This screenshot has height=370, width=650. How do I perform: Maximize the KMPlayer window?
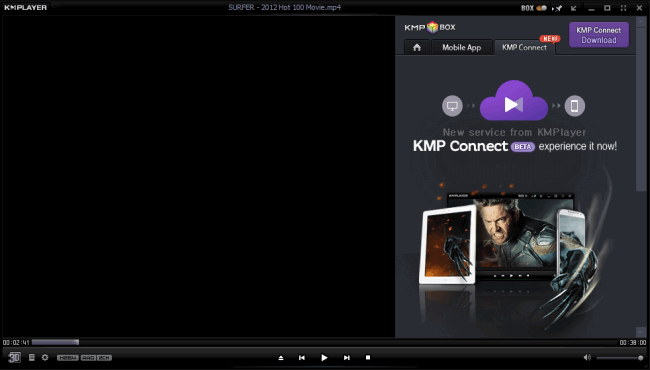tap(607, 8)
